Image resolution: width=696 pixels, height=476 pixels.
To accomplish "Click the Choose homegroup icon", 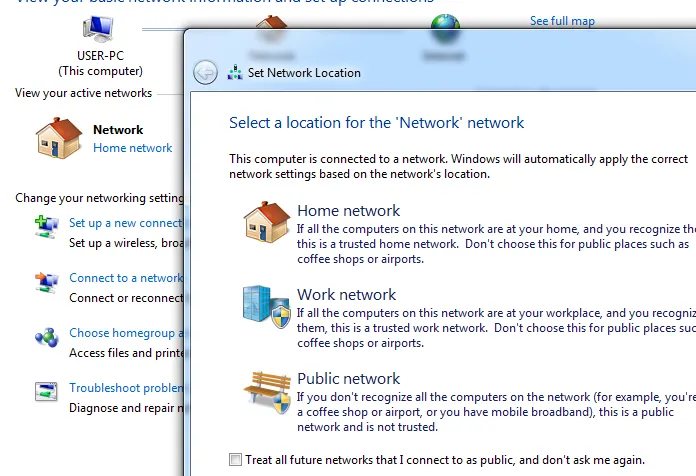I will pos(47,337).
